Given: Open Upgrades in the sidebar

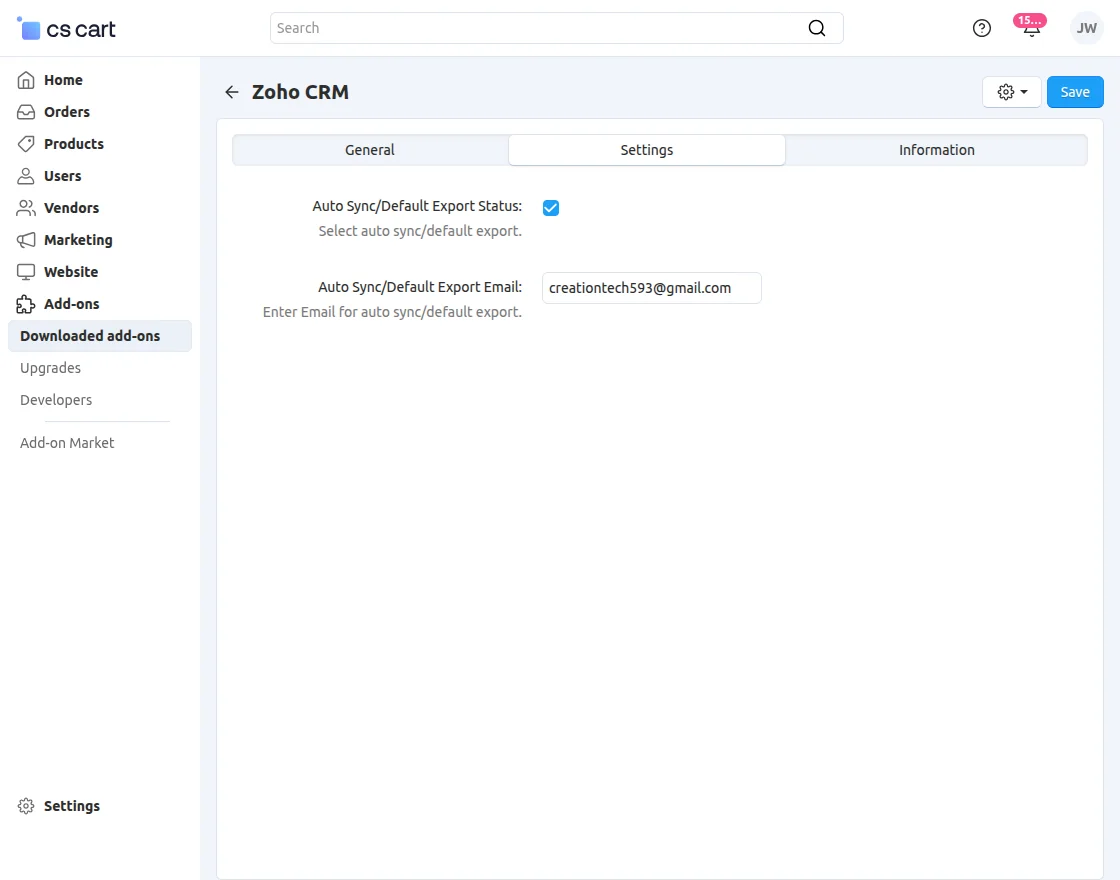Looking at the screenshot, I should [50, 368].
